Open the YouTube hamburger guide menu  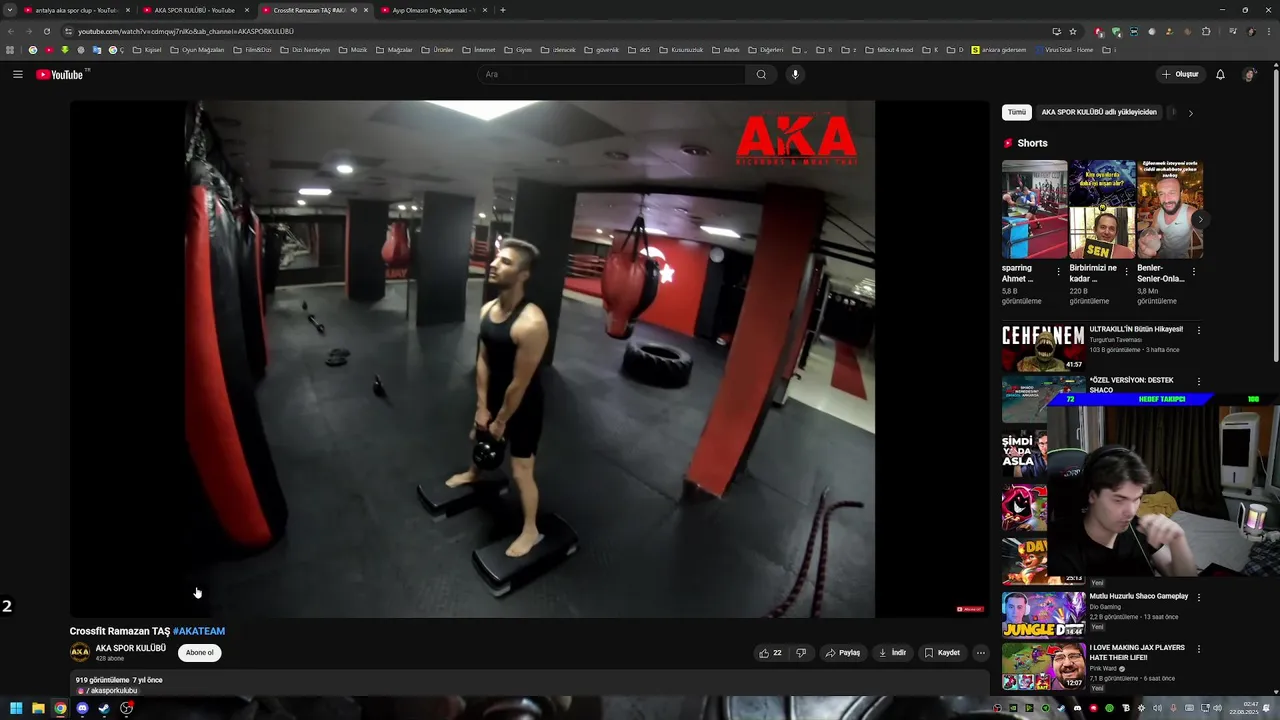click(17, 74)
